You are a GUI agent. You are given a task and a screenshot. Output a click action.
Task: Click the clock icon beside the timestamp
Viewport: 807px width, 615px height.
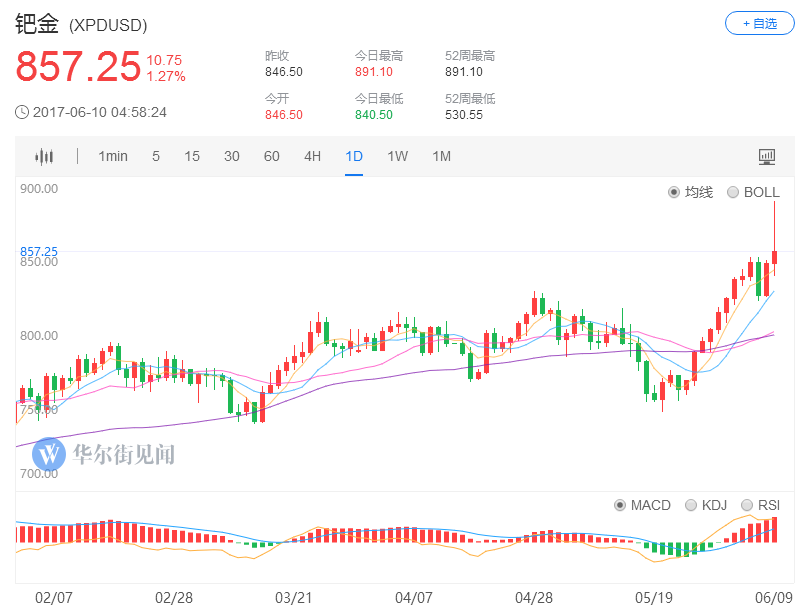pyautogui.click(x=21, y=112)
